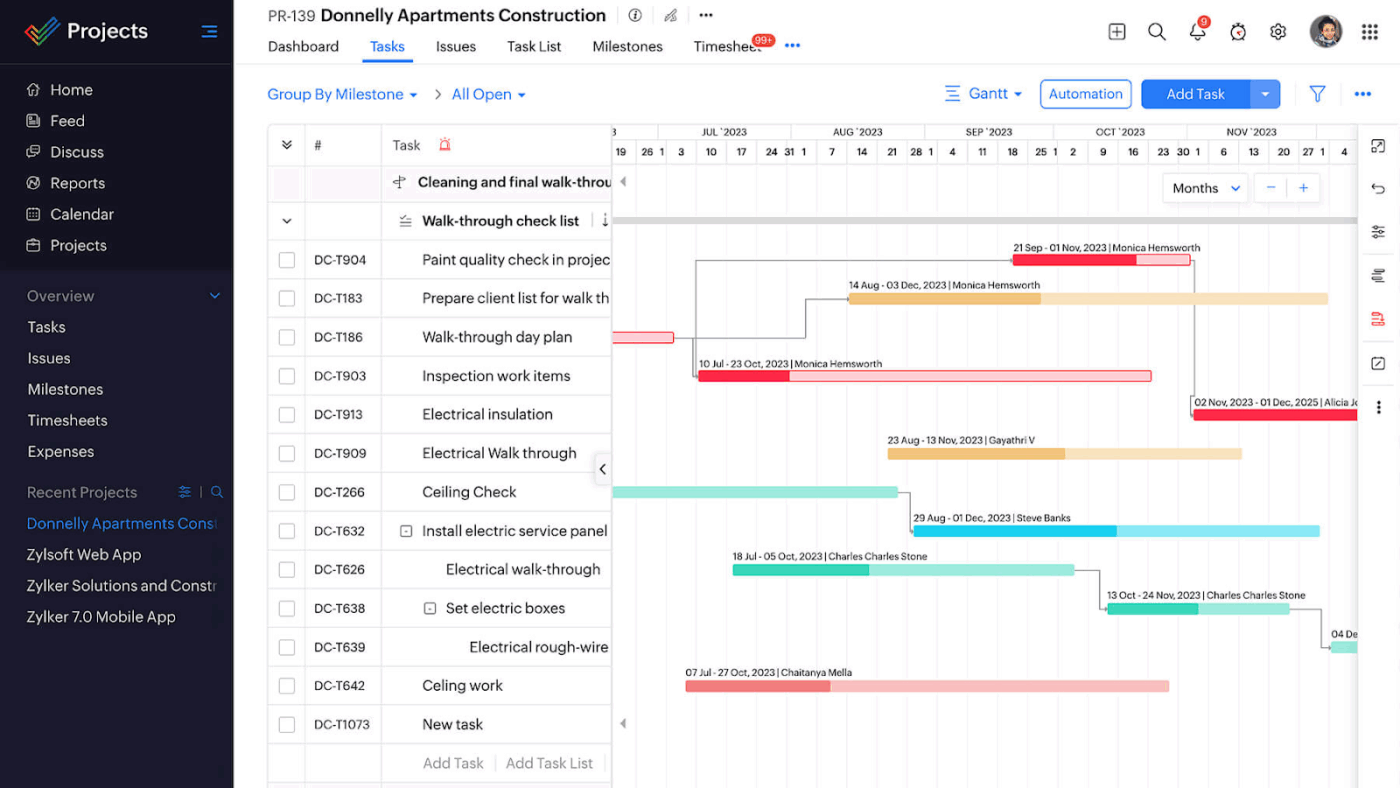Collapse the Walk-through check list group

(285, 220)
